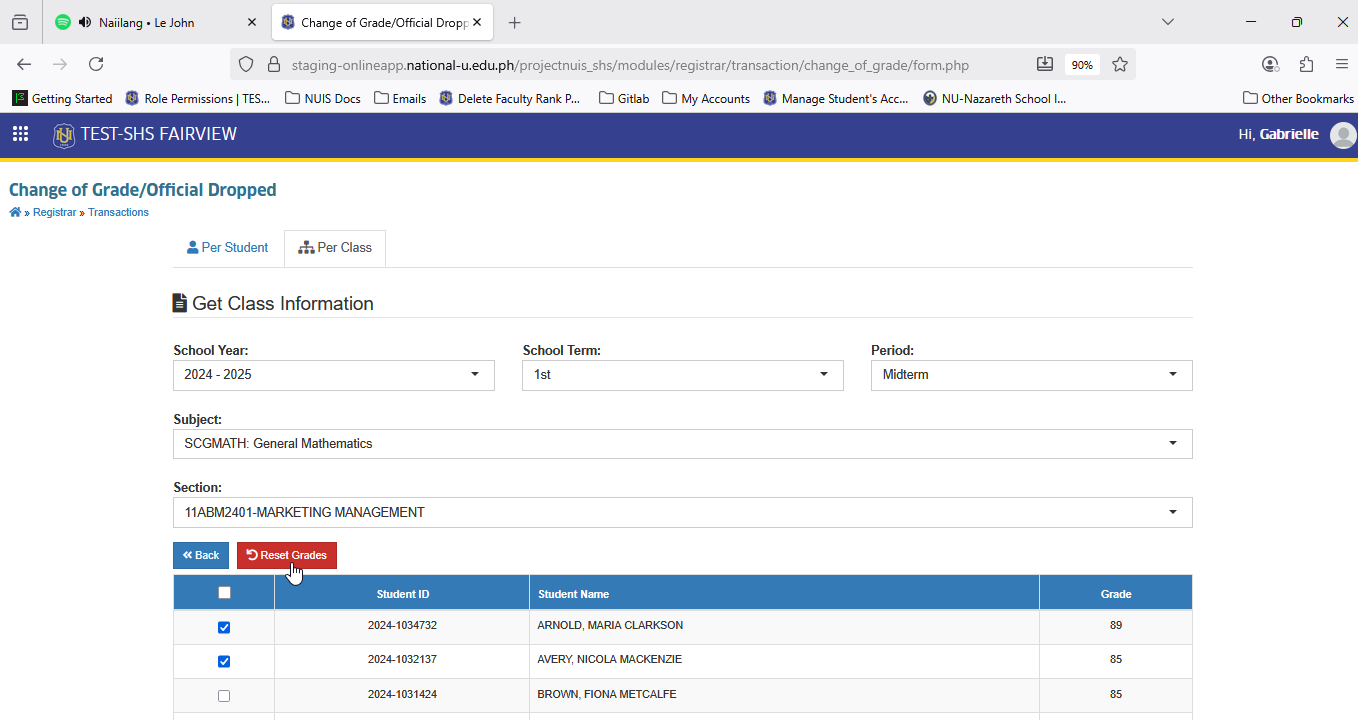Toggle the select-all header checkbox

(224, 593)
